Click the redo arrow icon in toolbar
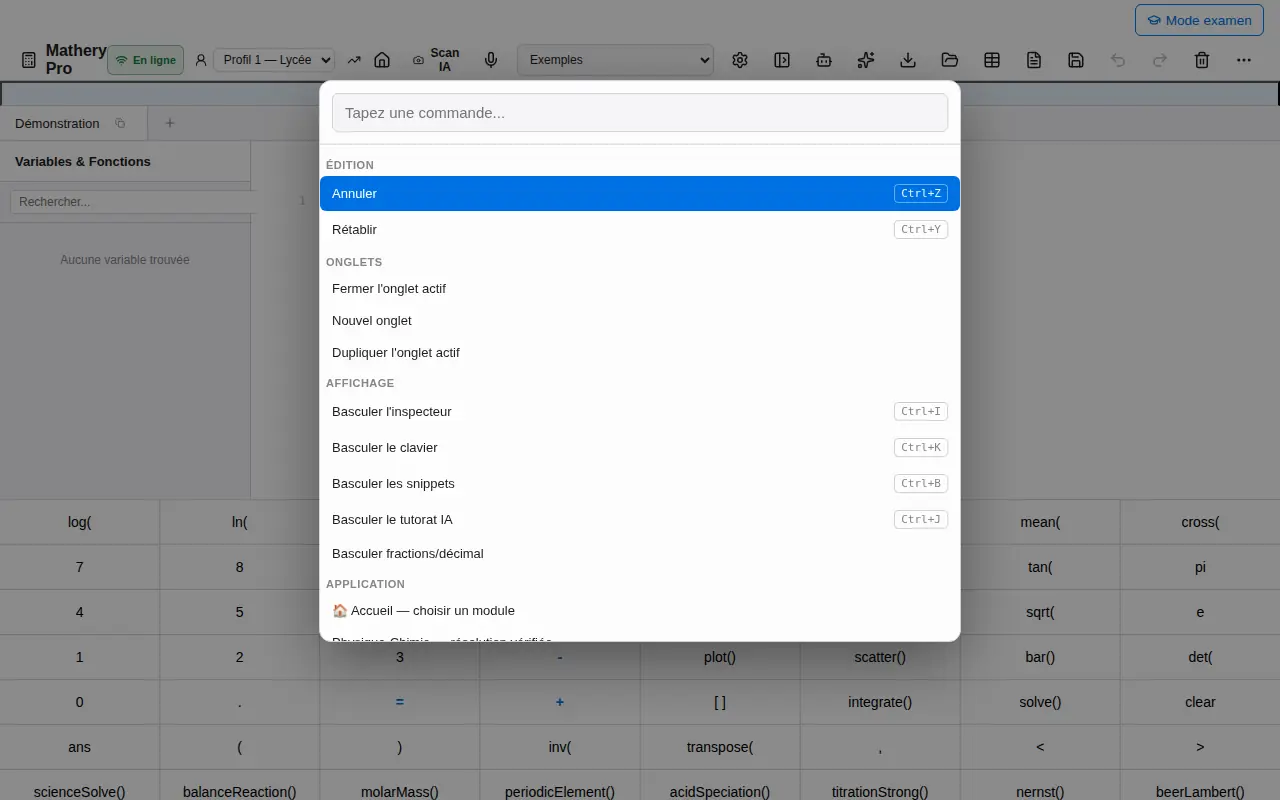The image size is (1280, 800). pyautogui.click(x=1160, y=60)
